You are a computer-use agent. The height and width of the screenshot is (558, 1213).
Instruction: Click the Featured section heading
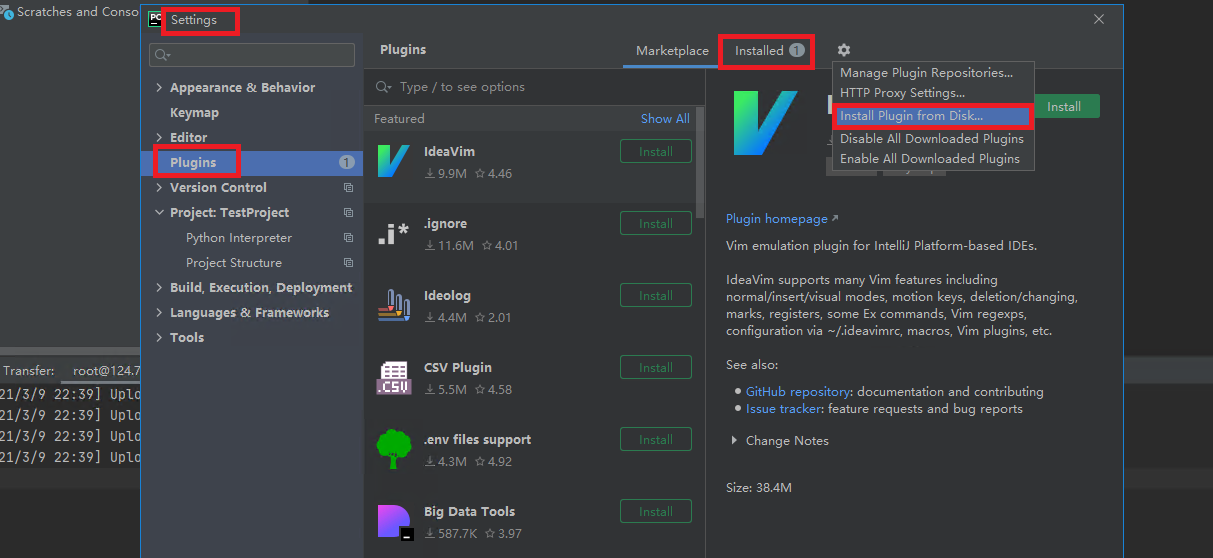click(x=399, y=119)
